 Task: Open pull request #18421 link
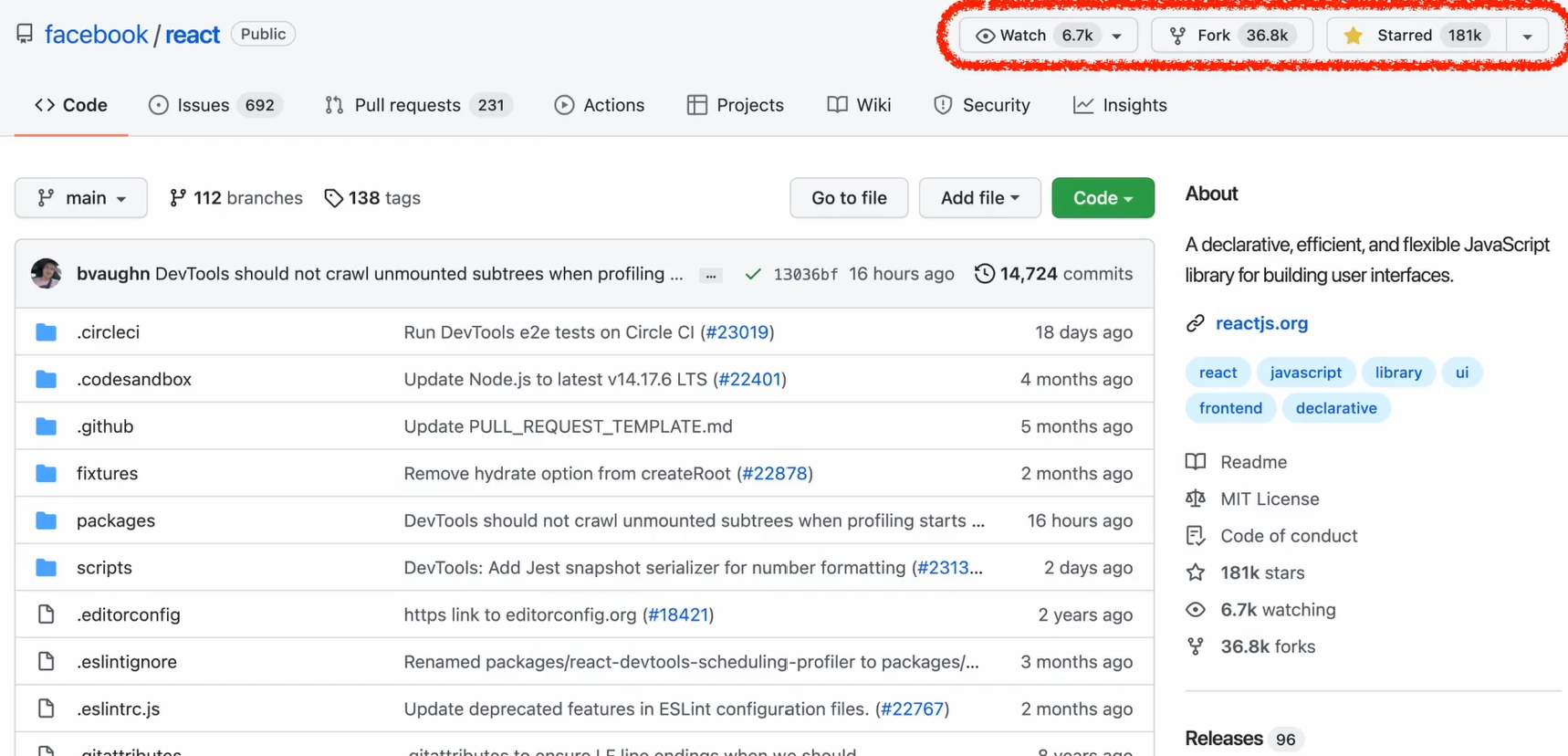click(678, 614)
